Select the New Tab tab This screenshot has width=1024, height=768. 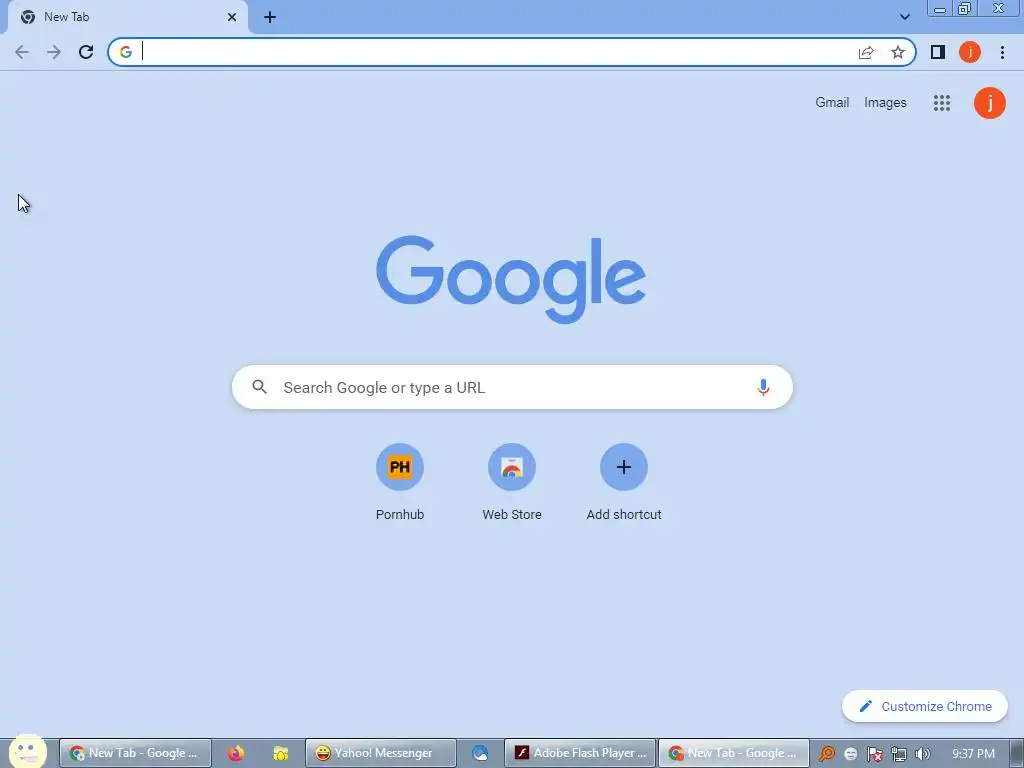pyautogui.click(x=127, y=17)
